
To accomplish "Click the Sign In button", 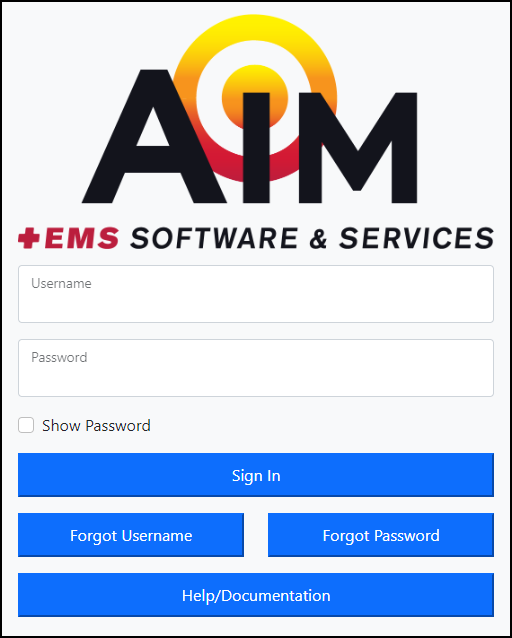I will (x=256, y=475).
